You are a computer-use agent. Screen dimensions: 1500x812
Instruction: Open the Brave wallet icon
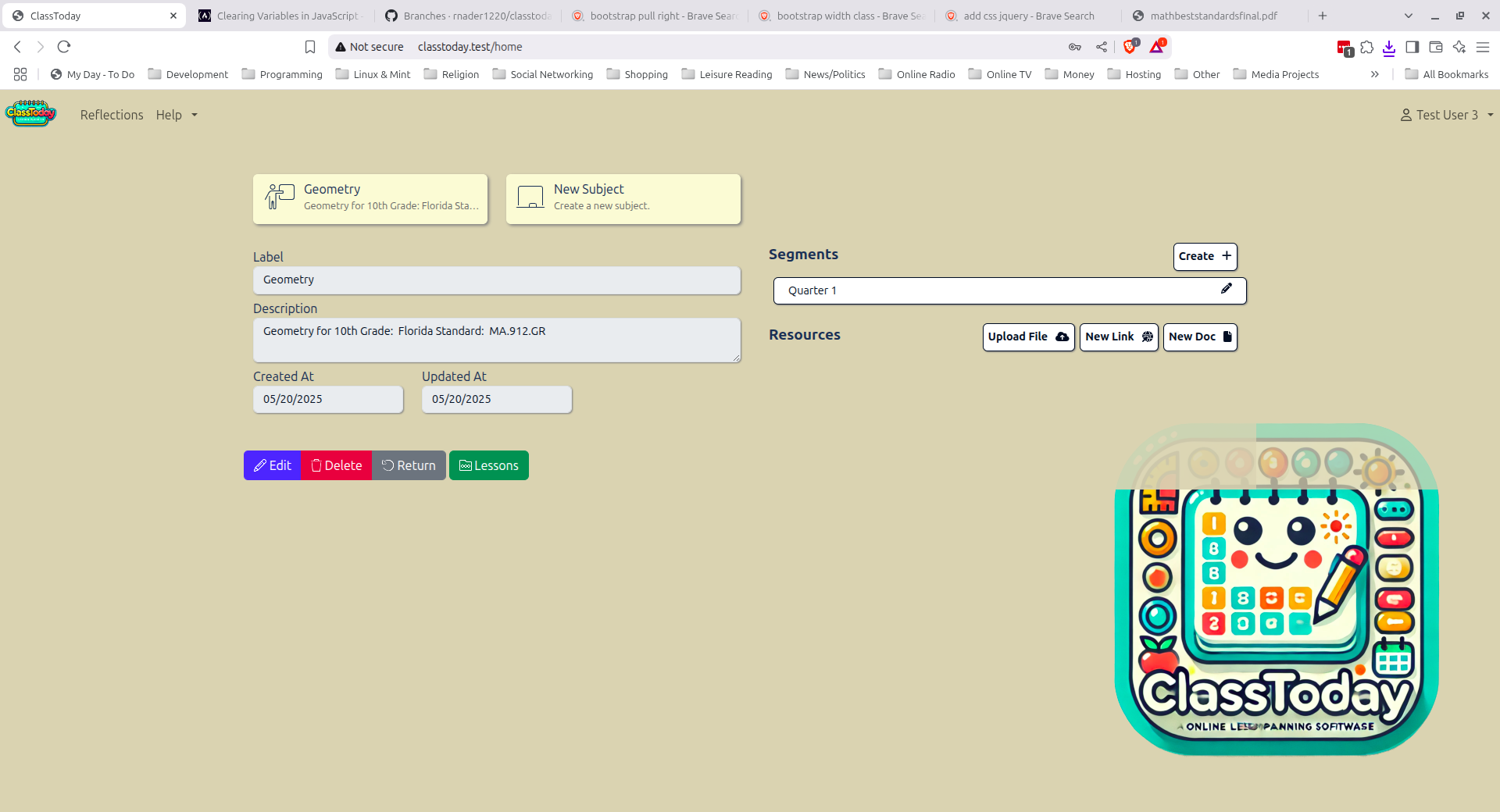pyautogui.click(x=1436, y=47)
